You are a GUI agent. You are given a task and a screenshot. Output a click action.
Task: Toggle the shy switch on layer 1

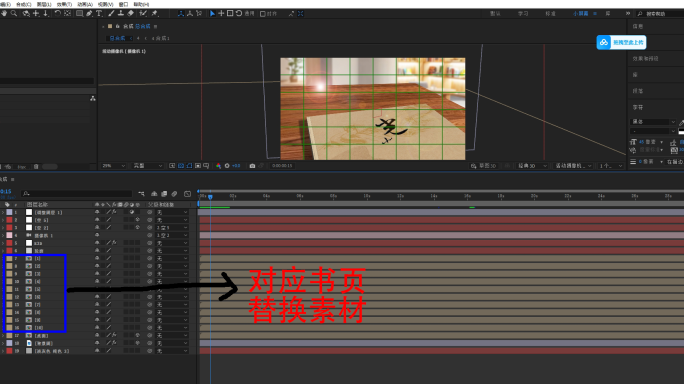pyautogui.click(x=97, y=212)
